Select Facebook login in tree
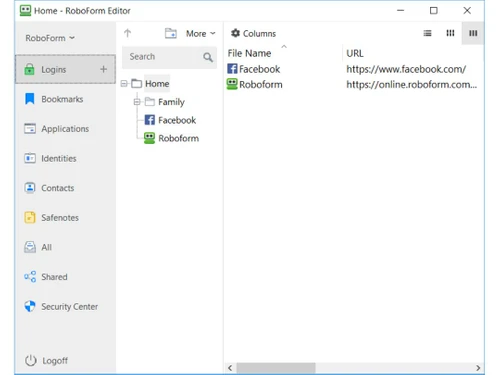The image size is (500, 375). pos(177,120)
